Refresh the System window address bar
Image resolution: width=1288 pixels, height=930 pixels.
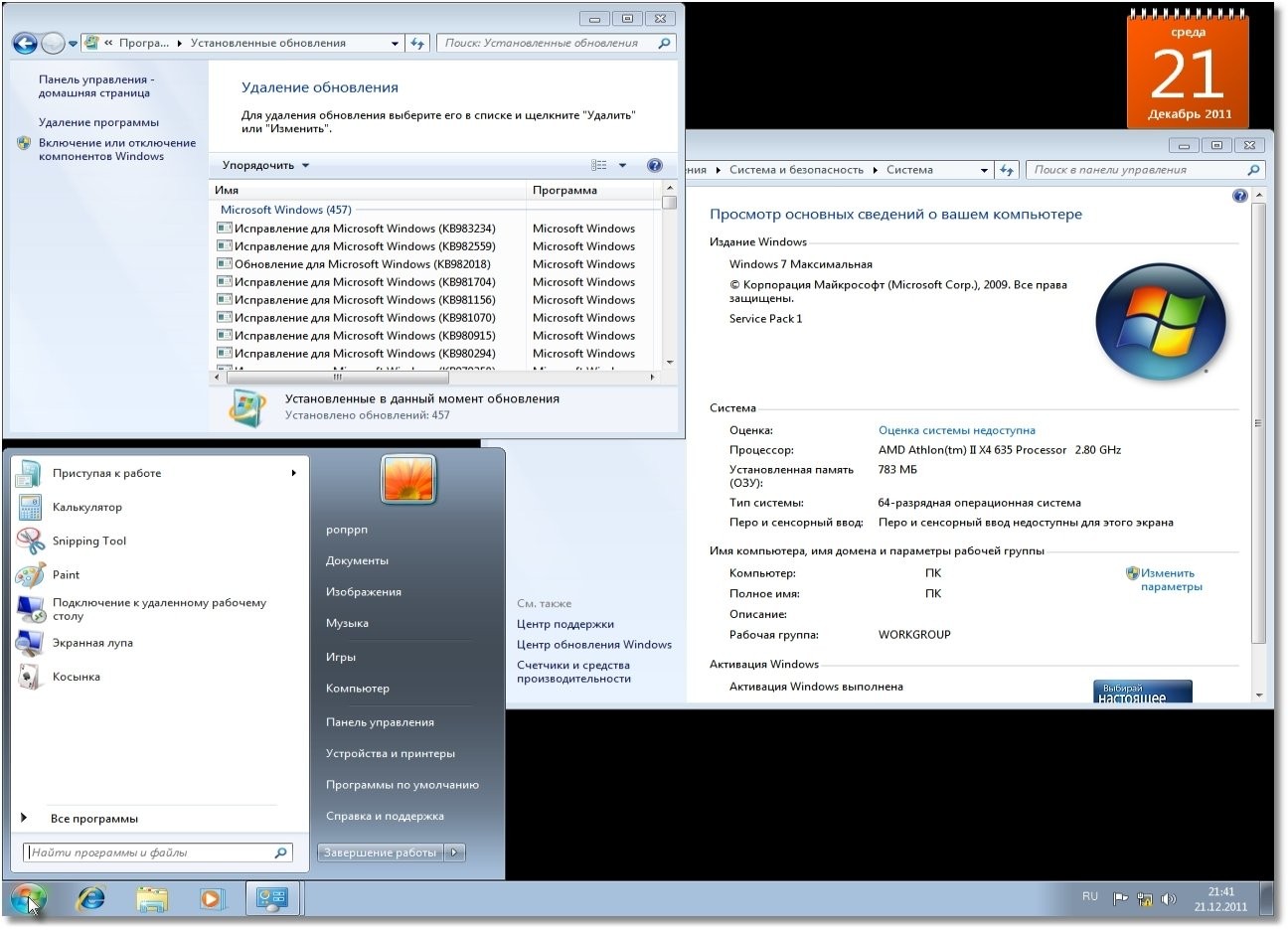click(x=1007, y=170)
